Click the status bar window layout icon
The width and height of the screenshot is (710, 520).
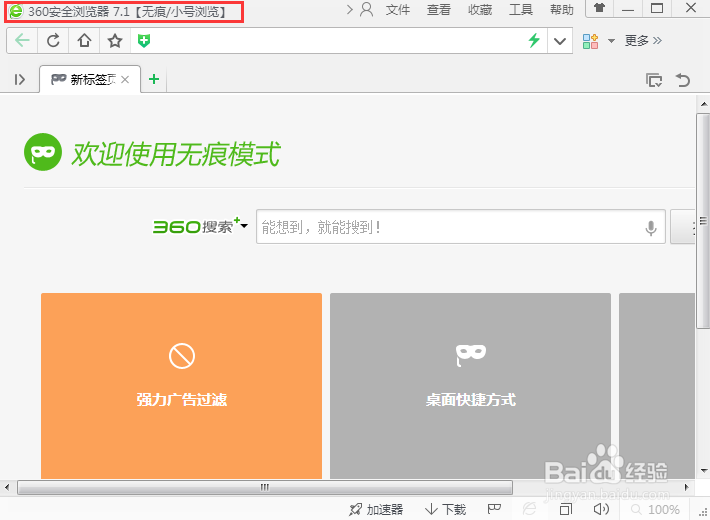point(566,510)
